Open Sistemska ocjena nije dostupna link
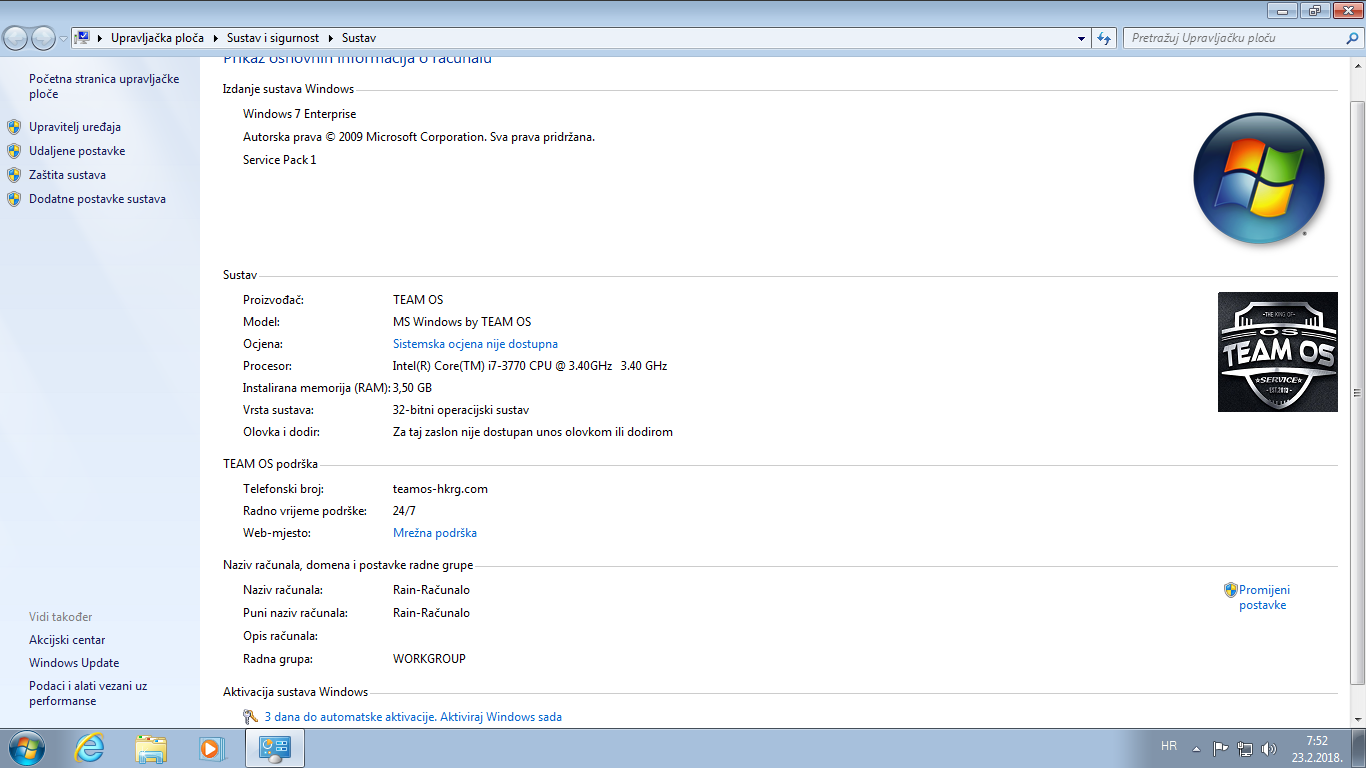The height and width of the screenshot is (768, 1366). click(475, 344)
